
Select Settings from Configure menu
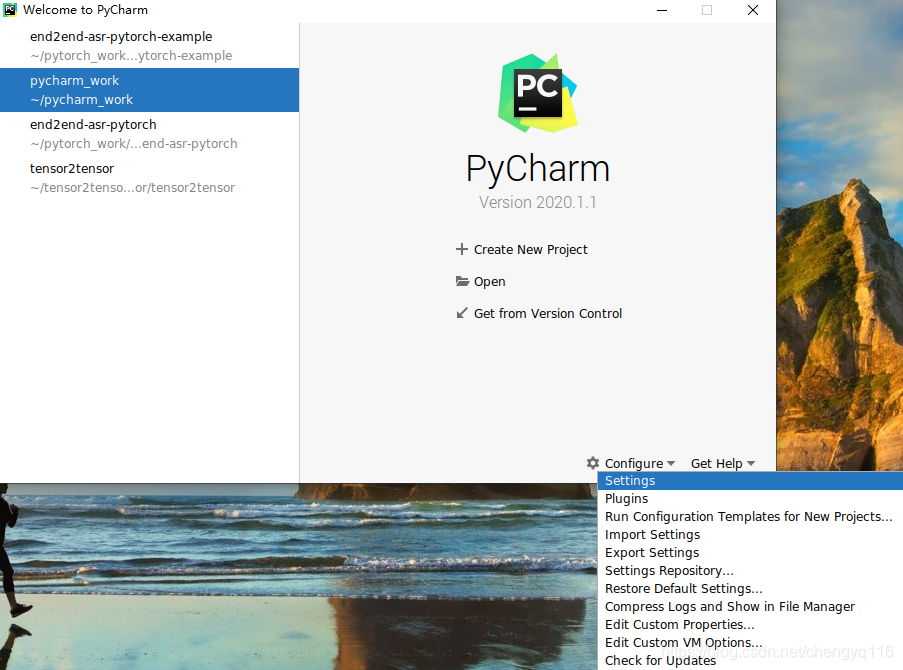click(750, 480)
